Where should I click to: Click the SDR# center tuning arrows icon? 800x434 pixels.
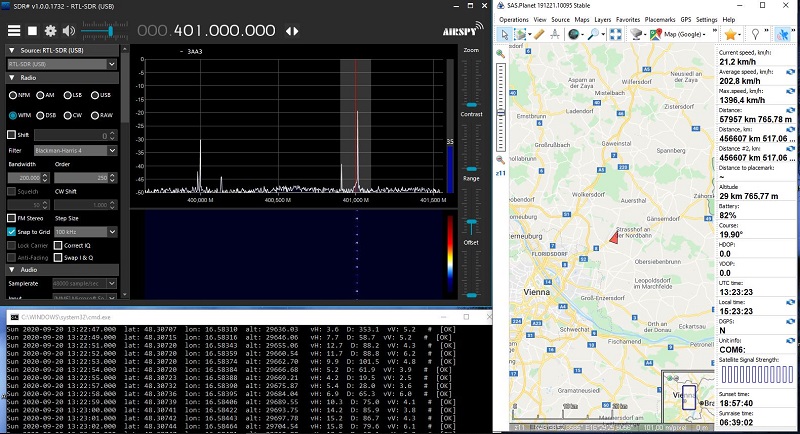(292, 31)
